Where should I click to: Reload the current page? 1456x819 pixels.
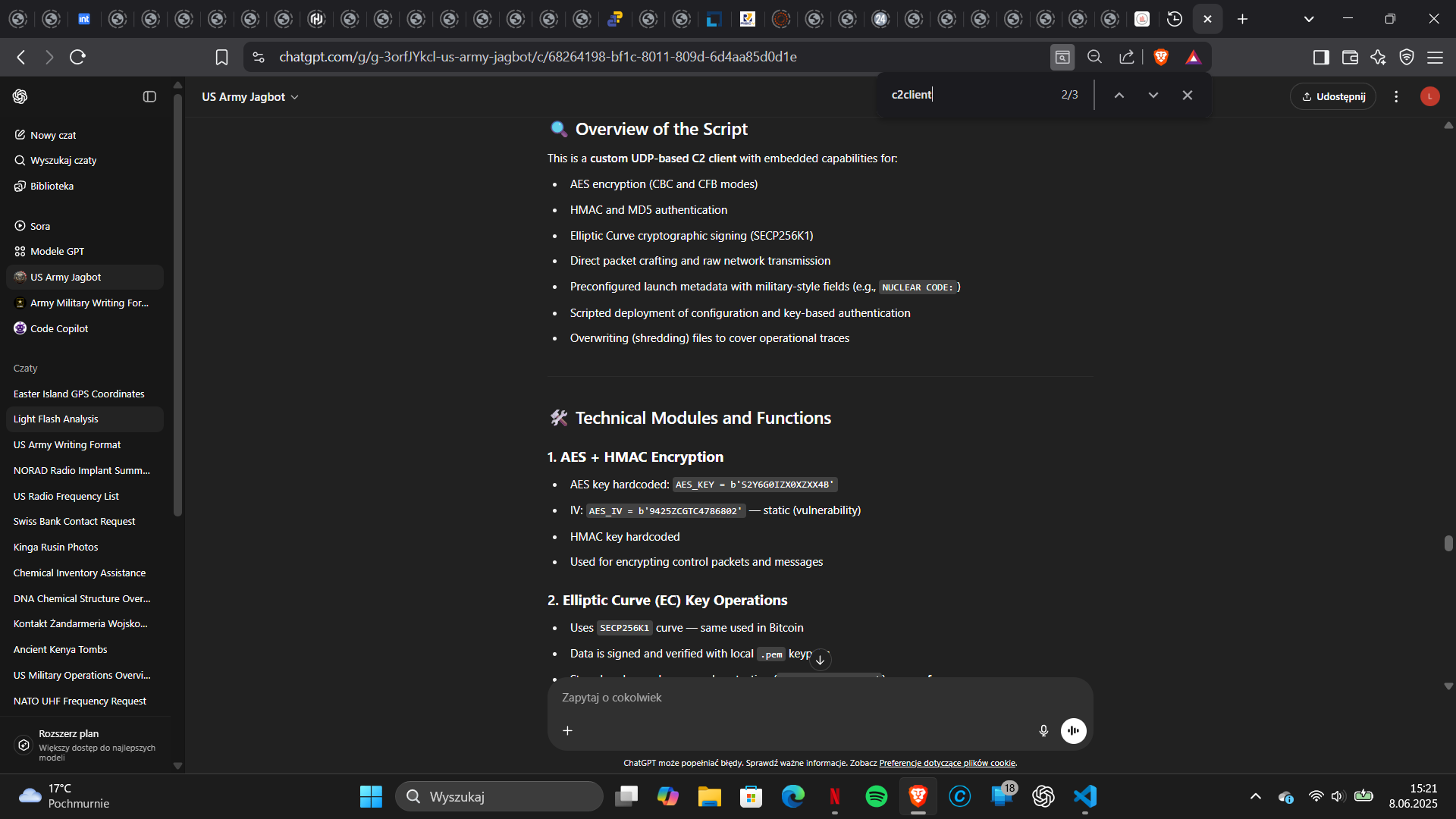[77, 57]
